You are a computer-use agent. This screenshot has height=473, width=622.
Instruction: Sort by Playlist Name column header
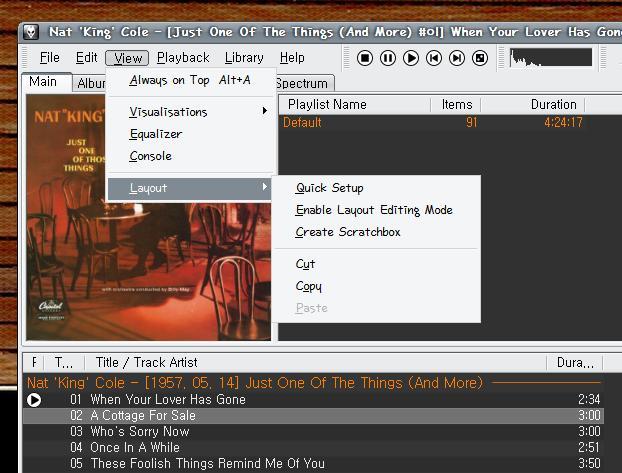[355, 105]
